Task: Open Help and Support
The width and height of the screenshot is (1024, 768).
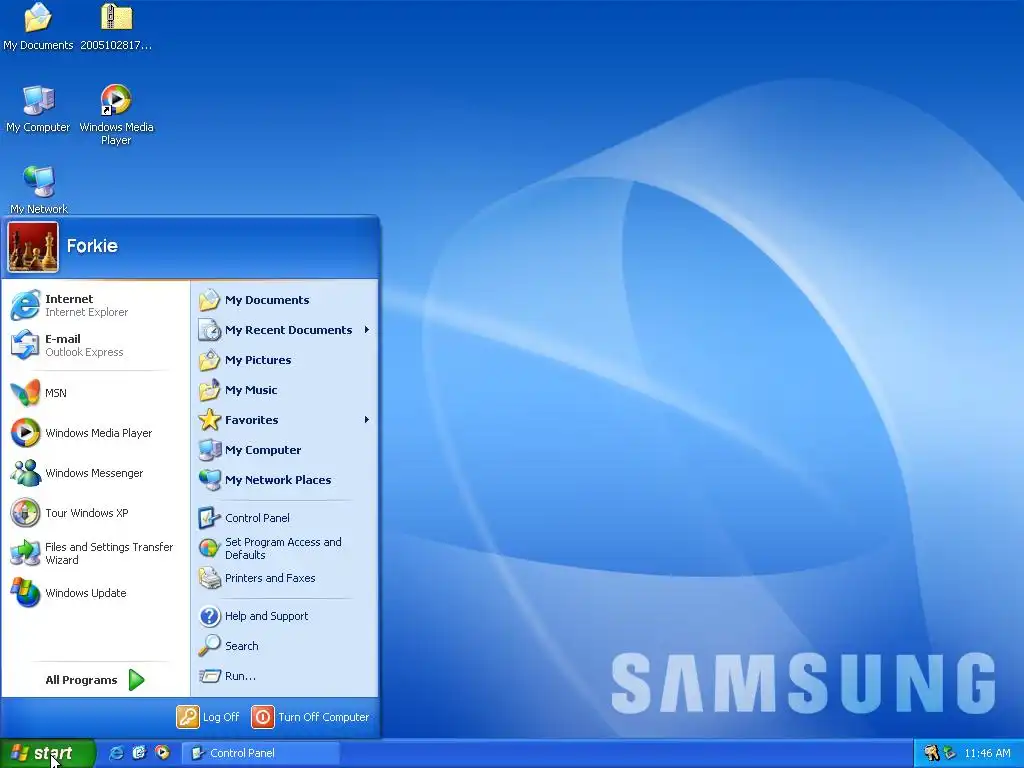Action: pyautogui.click(x=285, y=616)
